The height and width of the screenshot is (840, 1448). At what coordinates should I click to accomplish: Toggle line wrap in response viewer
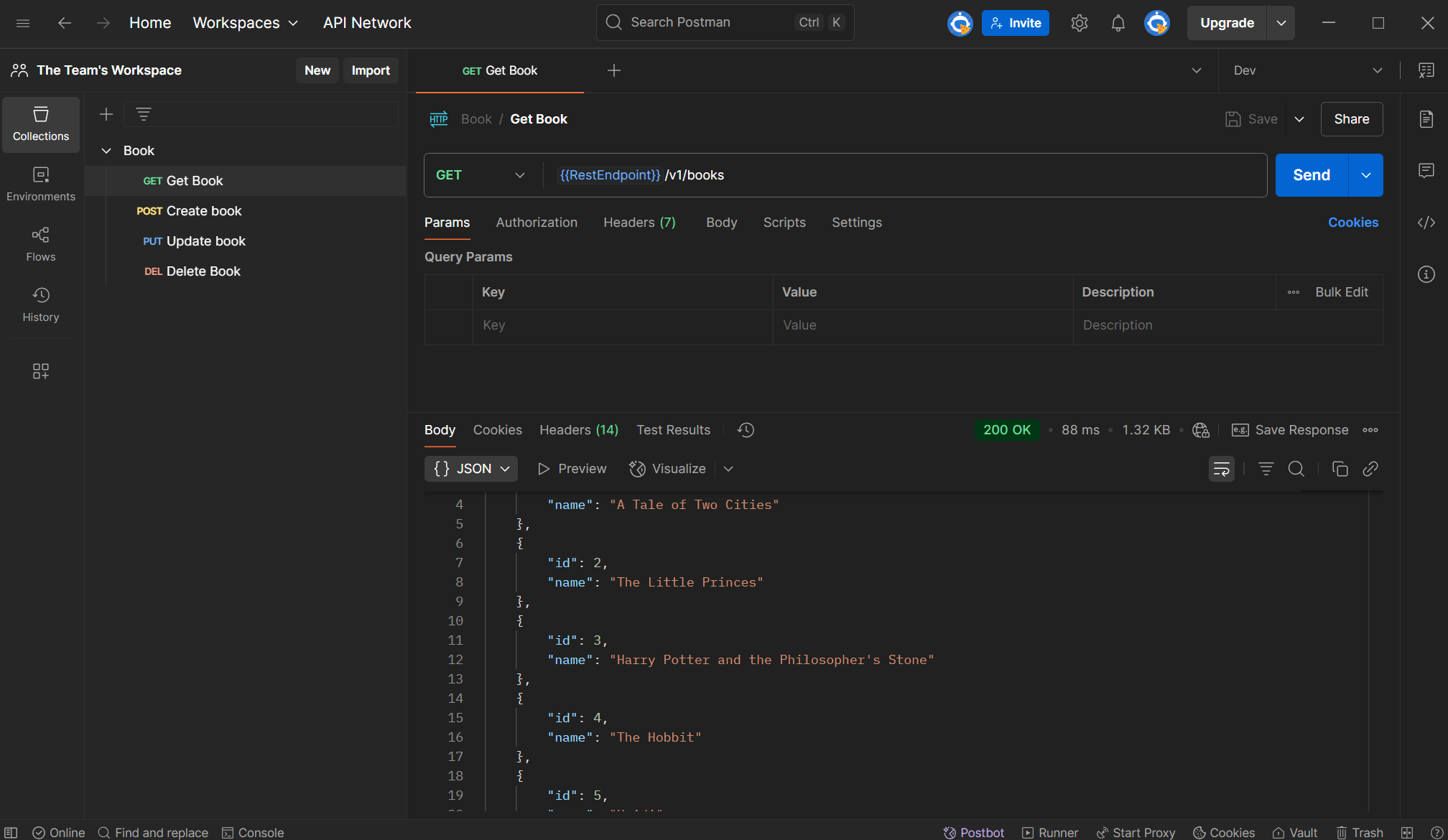pyautogui.click(x=1221, y=468)
